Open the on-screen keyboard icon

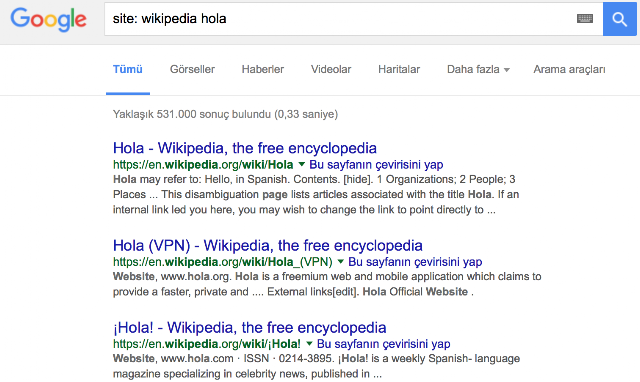[x=584, y=18]
